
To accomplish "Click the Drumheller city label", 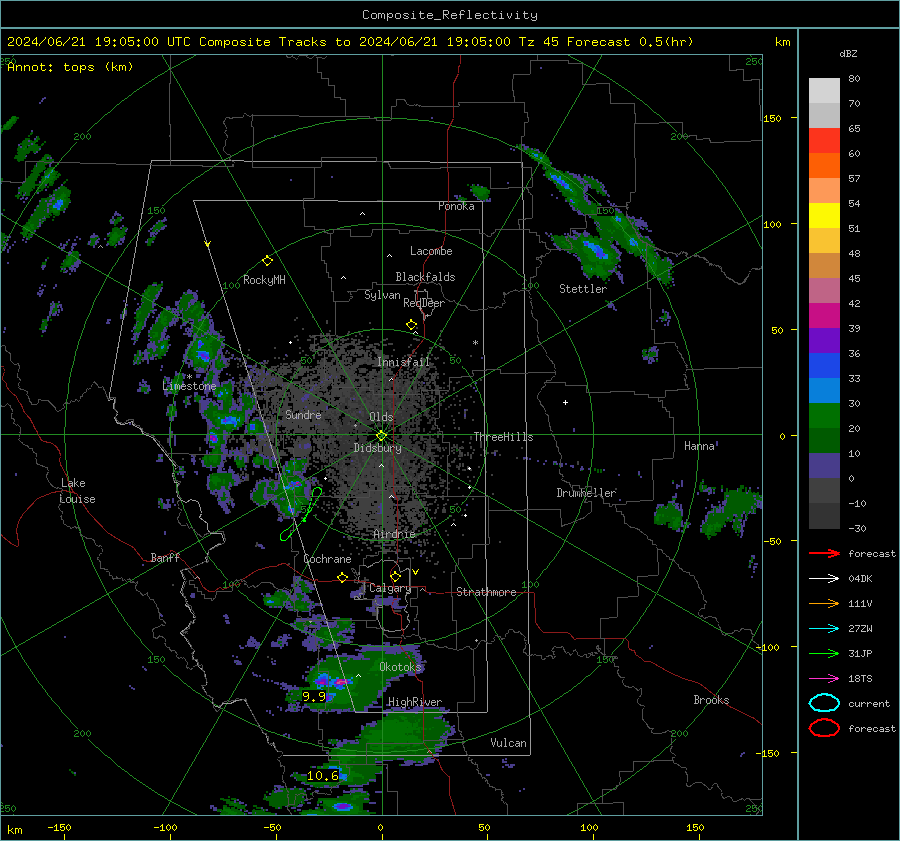I will tap(586, 493).
